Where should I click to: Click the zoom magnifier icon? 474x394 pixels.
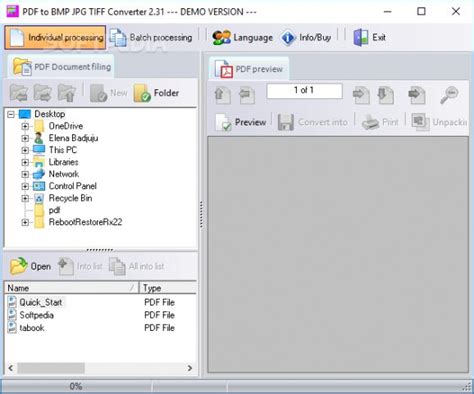(449, 95)
